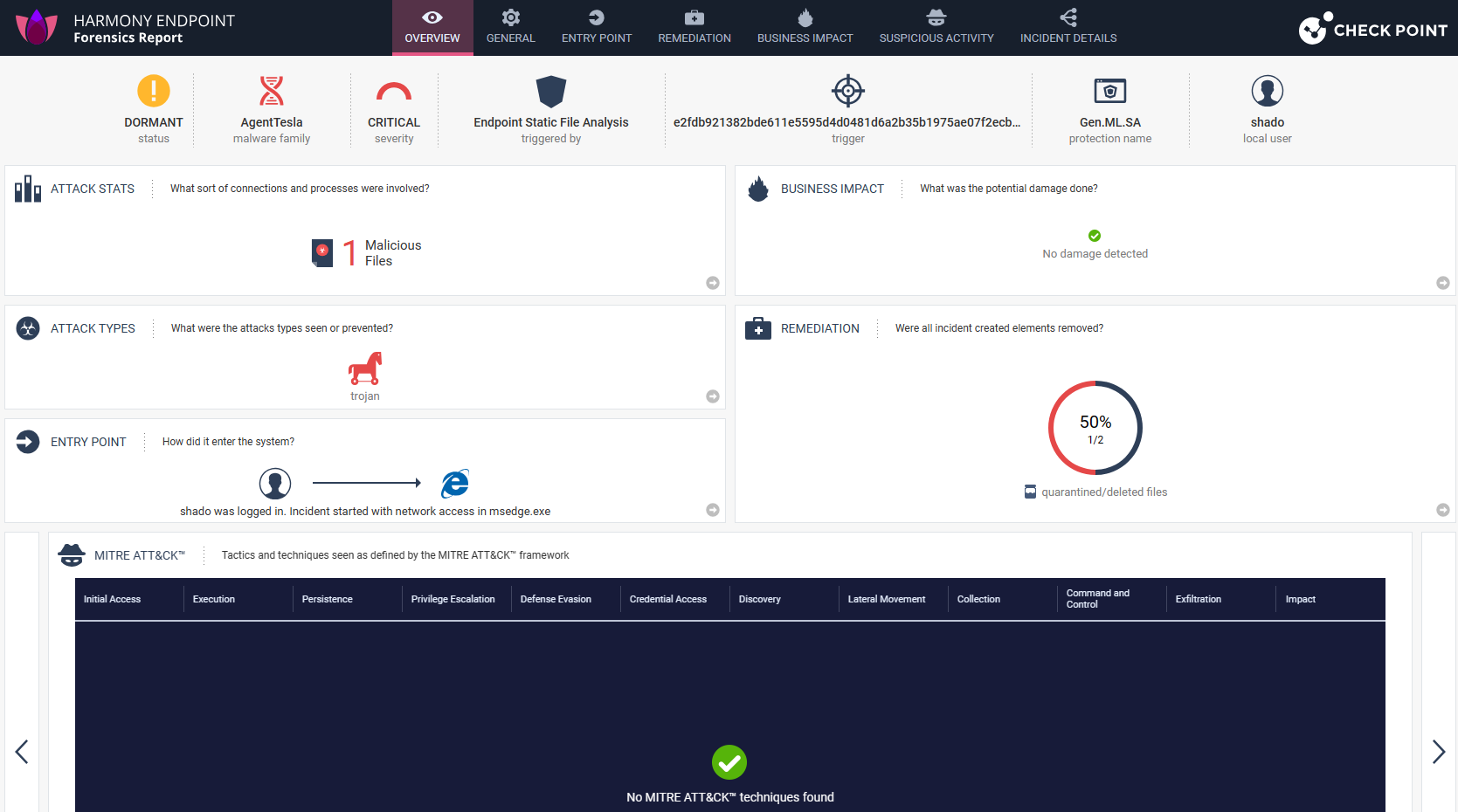Go to the next slide with right chevron

coord(1439,752)
